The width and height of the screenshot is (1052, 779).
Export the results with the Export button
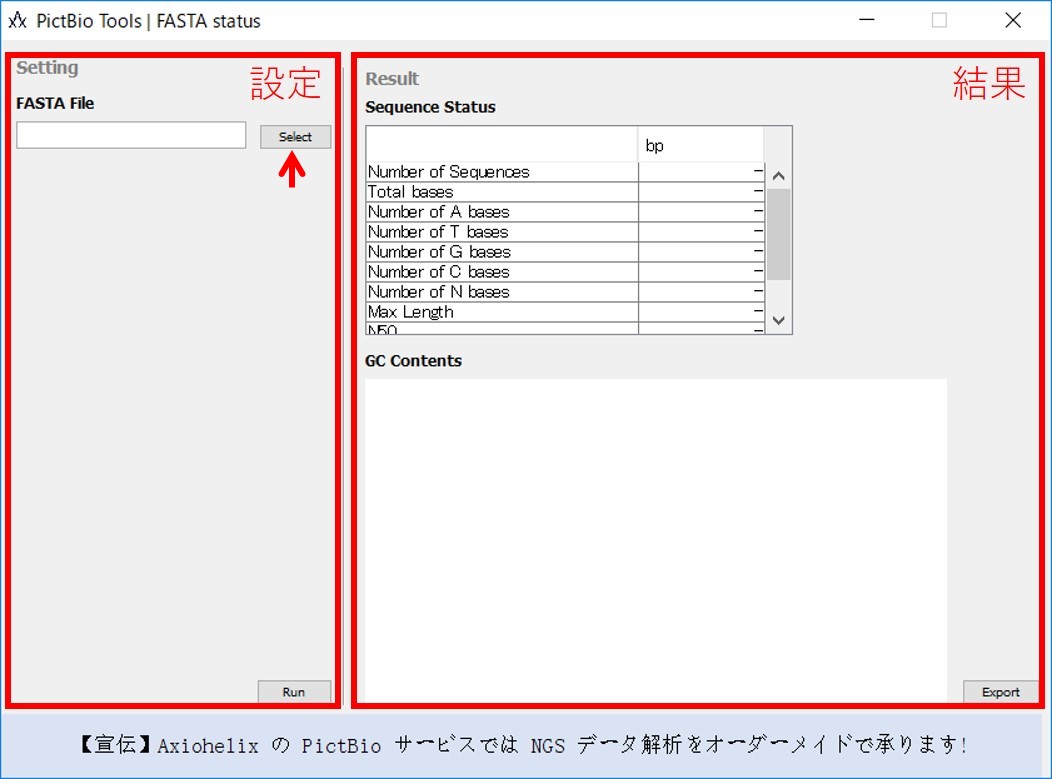coord(1000,692)
